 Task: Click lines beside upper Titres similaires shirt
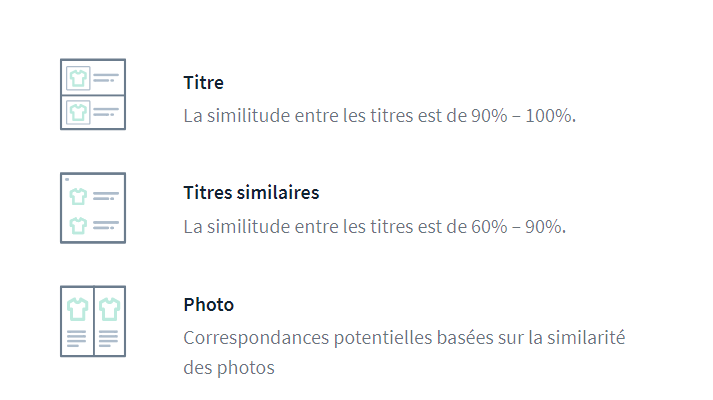pyautogui.click(x=106, y=196)
